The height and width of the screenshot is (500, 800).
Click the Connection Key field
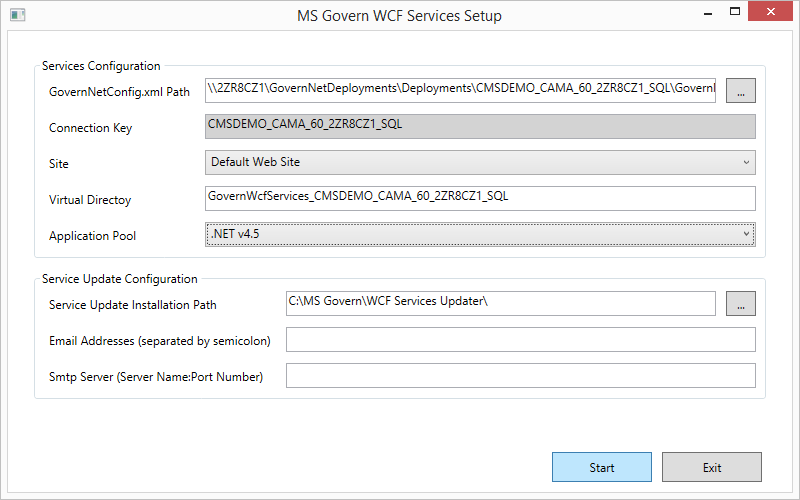coord(480,126)
